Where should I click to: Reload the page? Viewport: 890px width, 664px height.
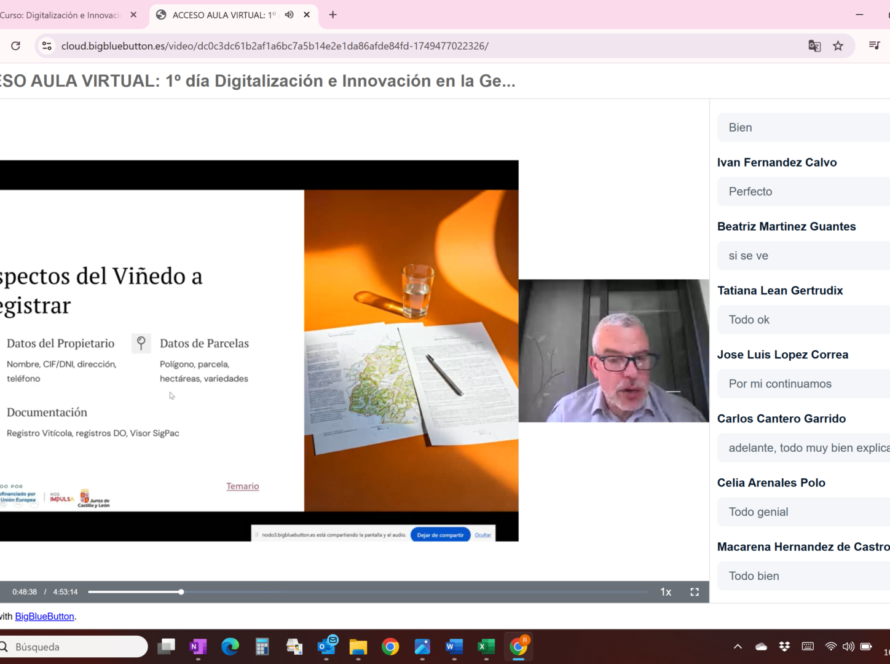15,46
